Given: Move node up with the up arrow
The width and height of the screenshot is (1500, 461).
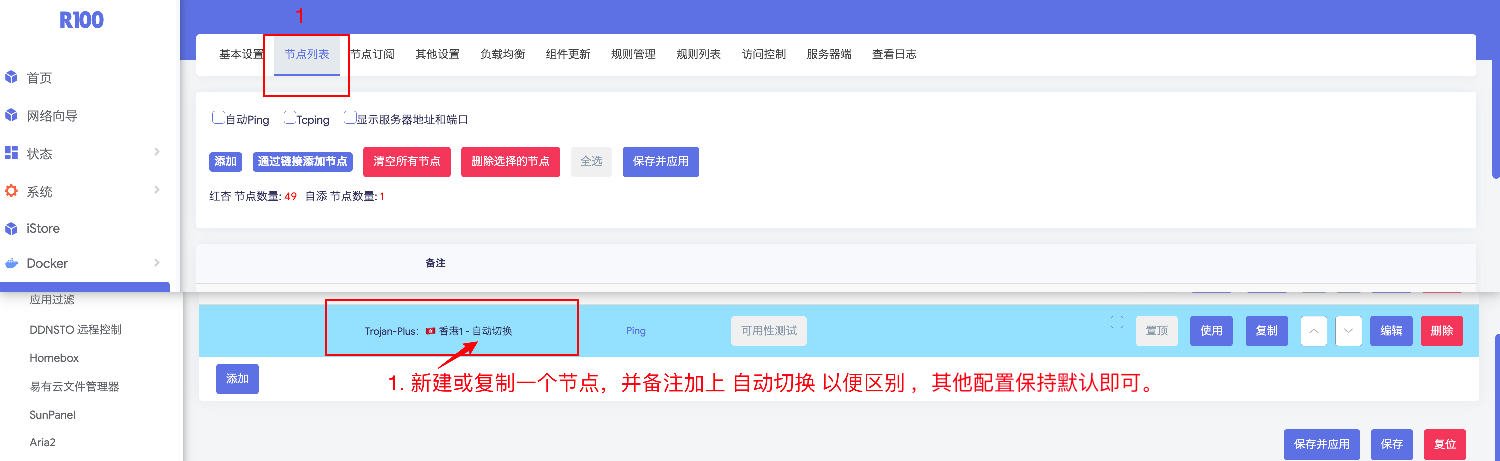Looking at the screenshot, I should point(1314,331).
